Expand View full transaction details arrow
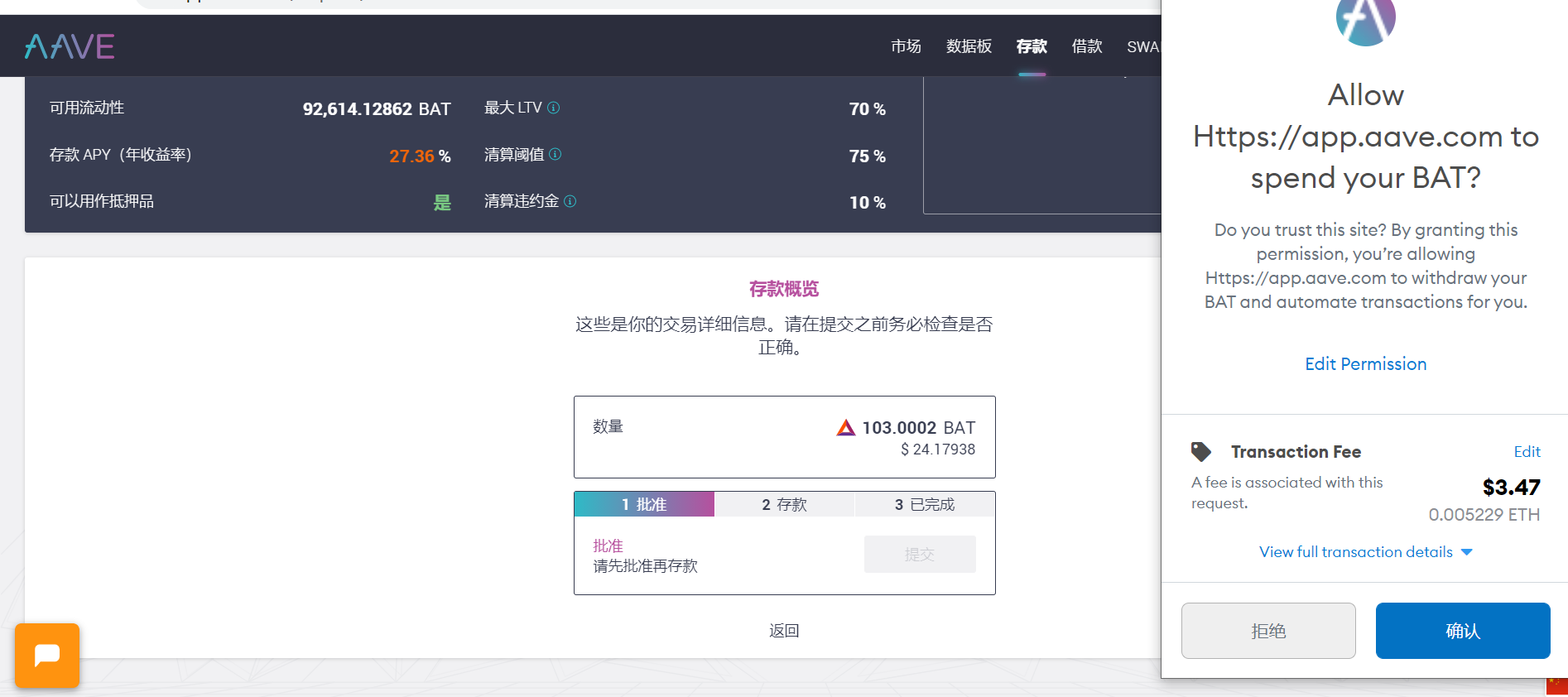The width and height of the screenshot is (1568, 697). tap(1467, 552)
